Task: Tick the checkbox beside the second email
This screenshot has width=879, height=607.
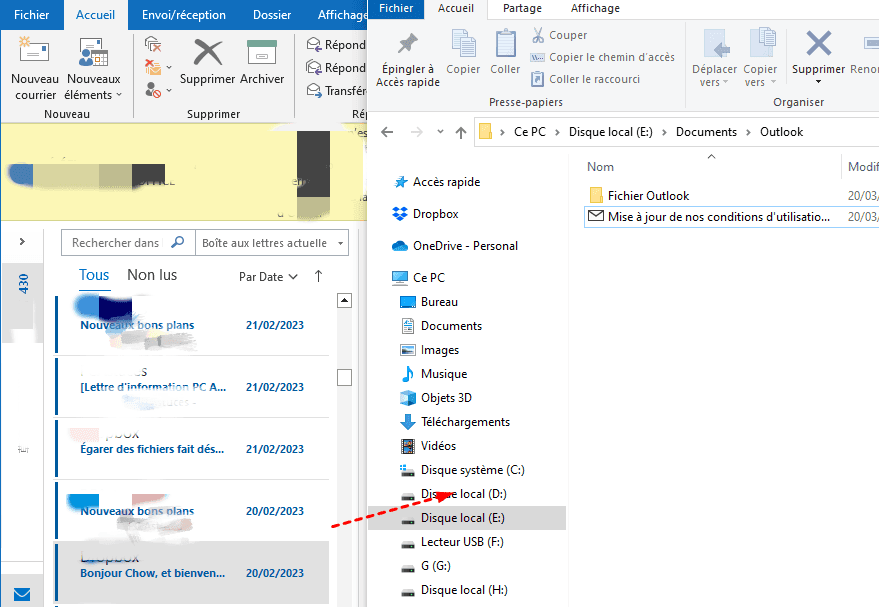Action: [344, 377]
